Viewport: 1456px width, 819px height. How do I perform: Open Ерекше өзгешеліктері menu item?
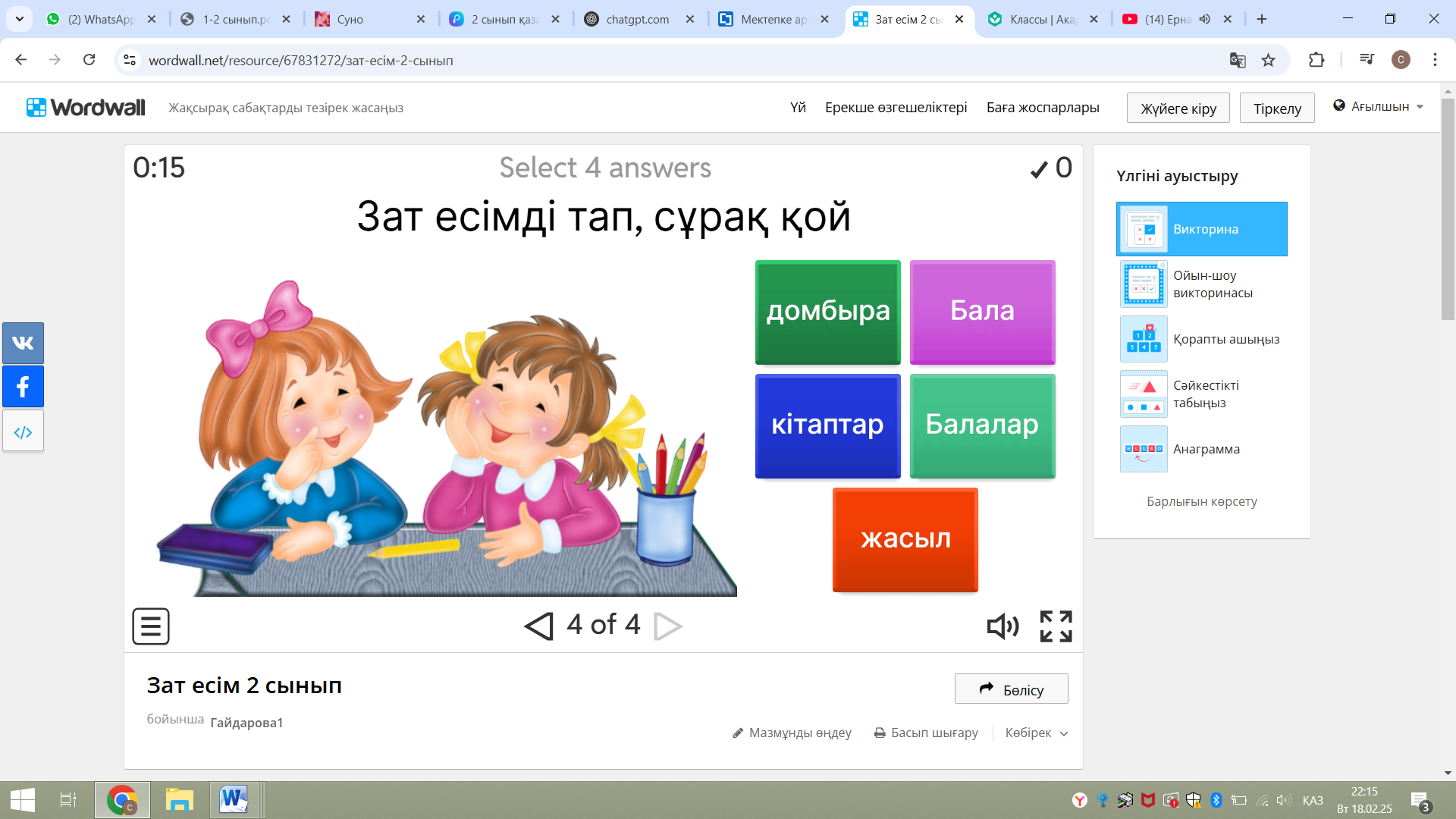tap(896, 108)
